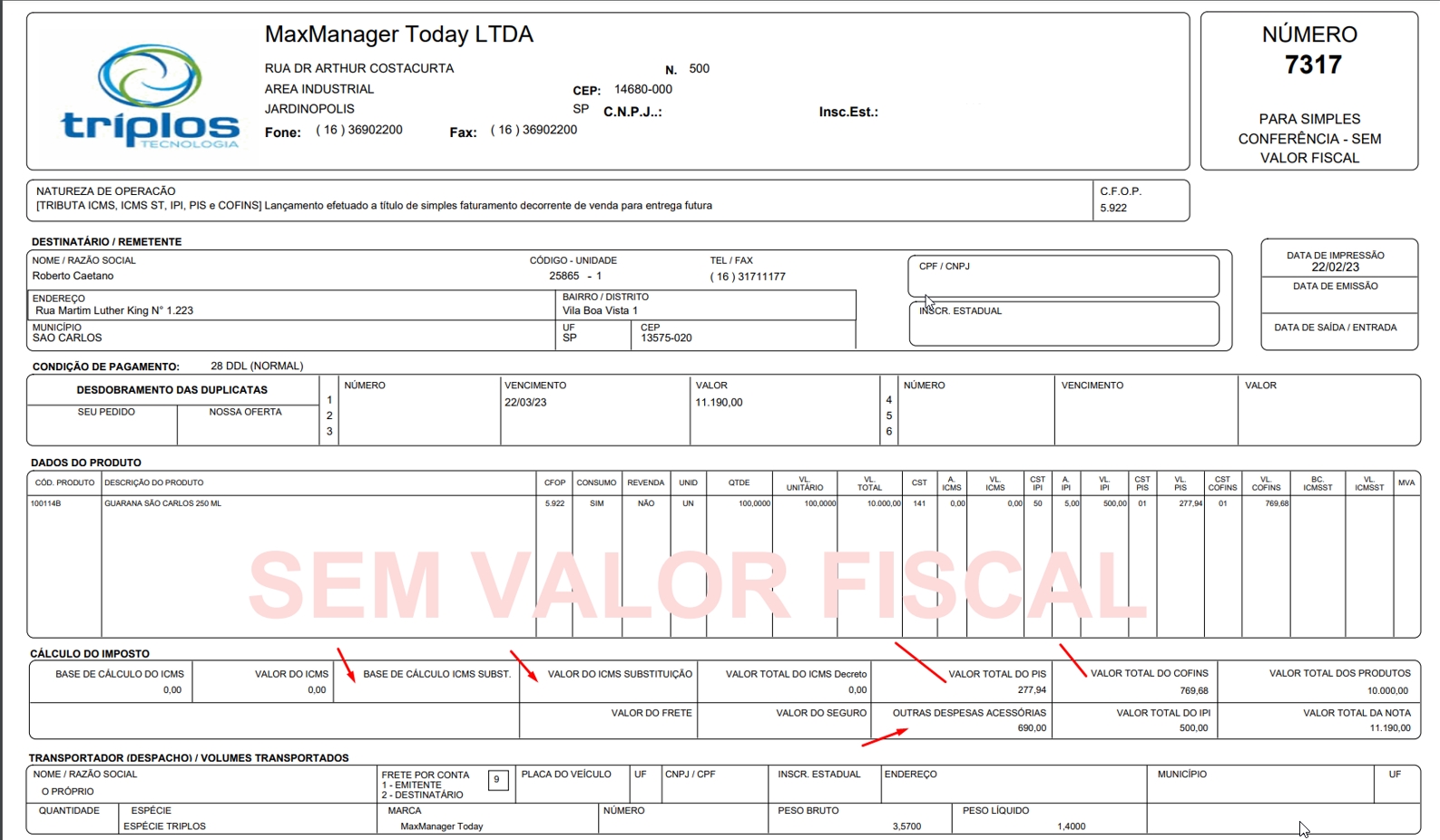
Task: Click the 'VALOR TOTAL DO COFINS' label
Action: (x=1150, y=673)
